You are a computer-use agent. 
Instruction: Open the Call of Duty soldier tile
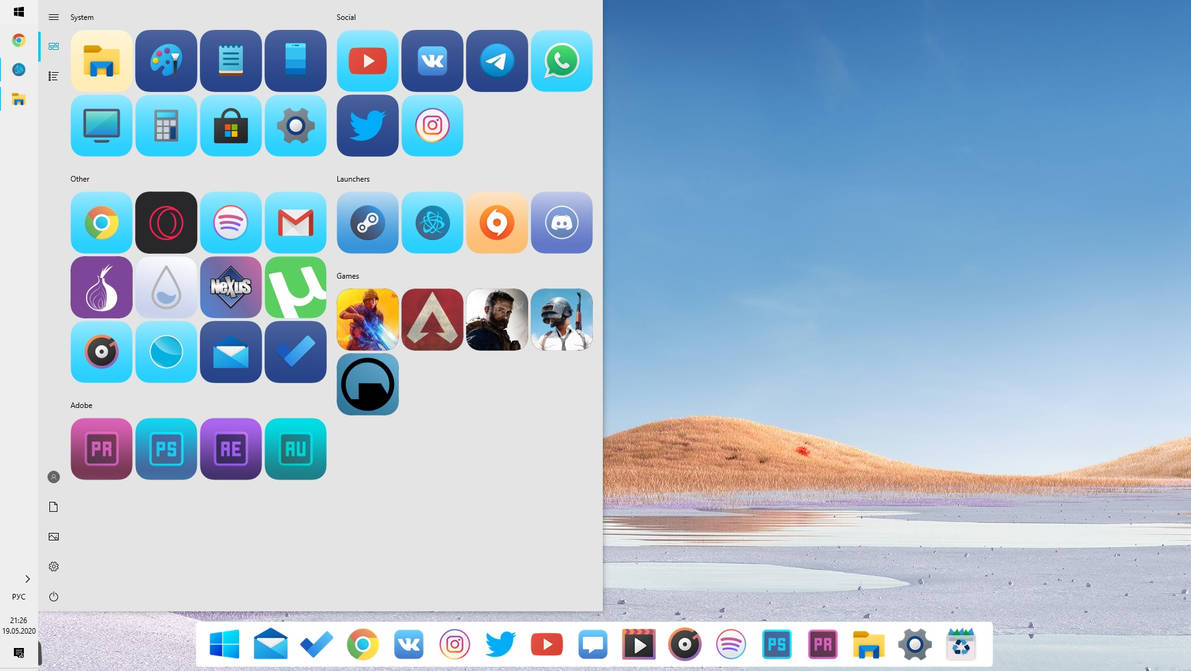(497, 320)
